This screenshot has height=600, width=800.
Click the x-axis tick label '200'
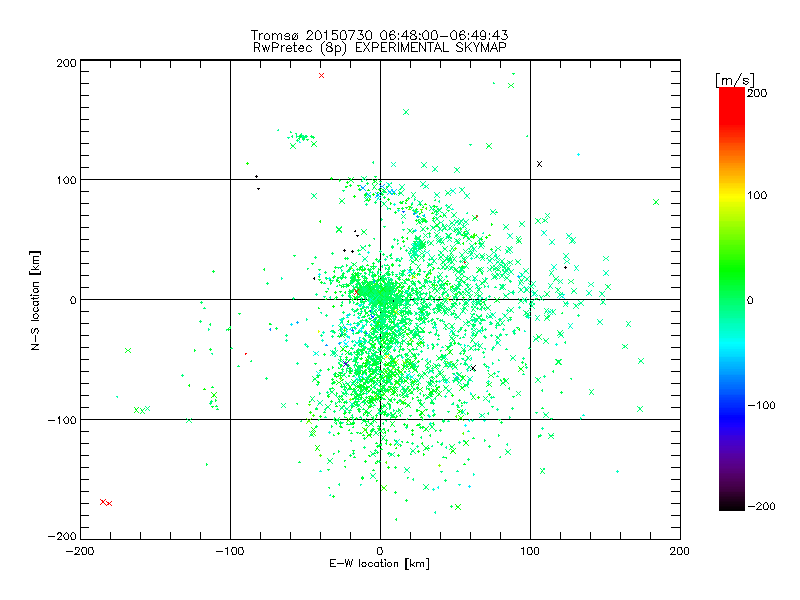(x=680, y=551)
